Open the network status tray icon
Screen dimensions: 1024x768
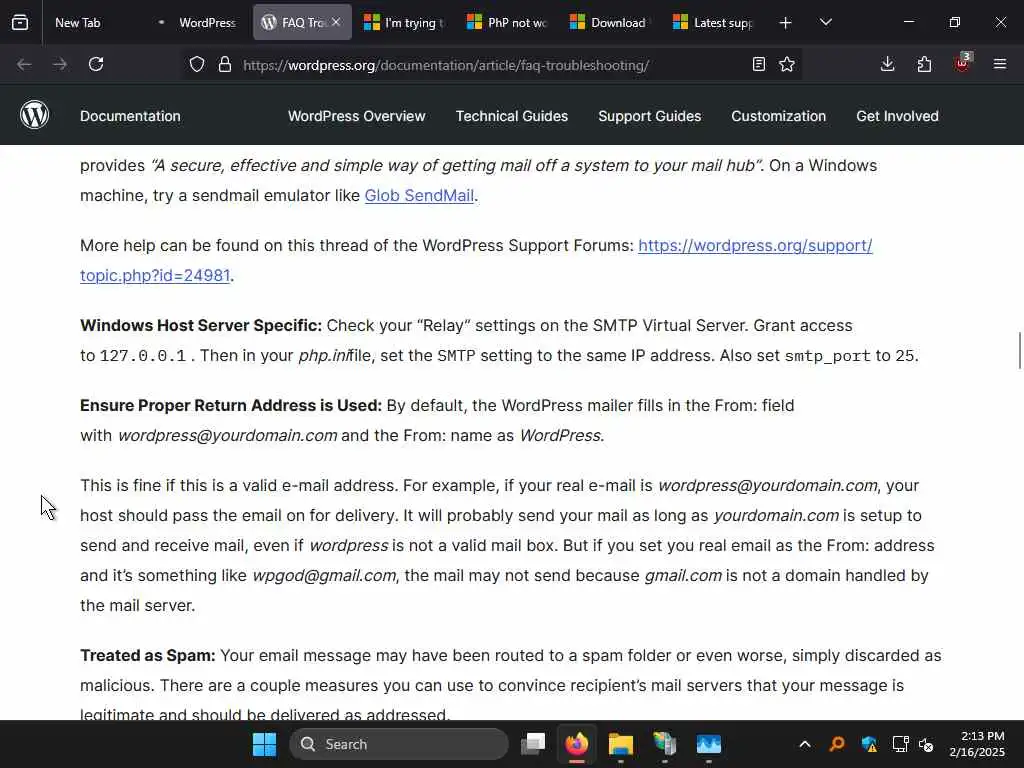click(901, 744)
